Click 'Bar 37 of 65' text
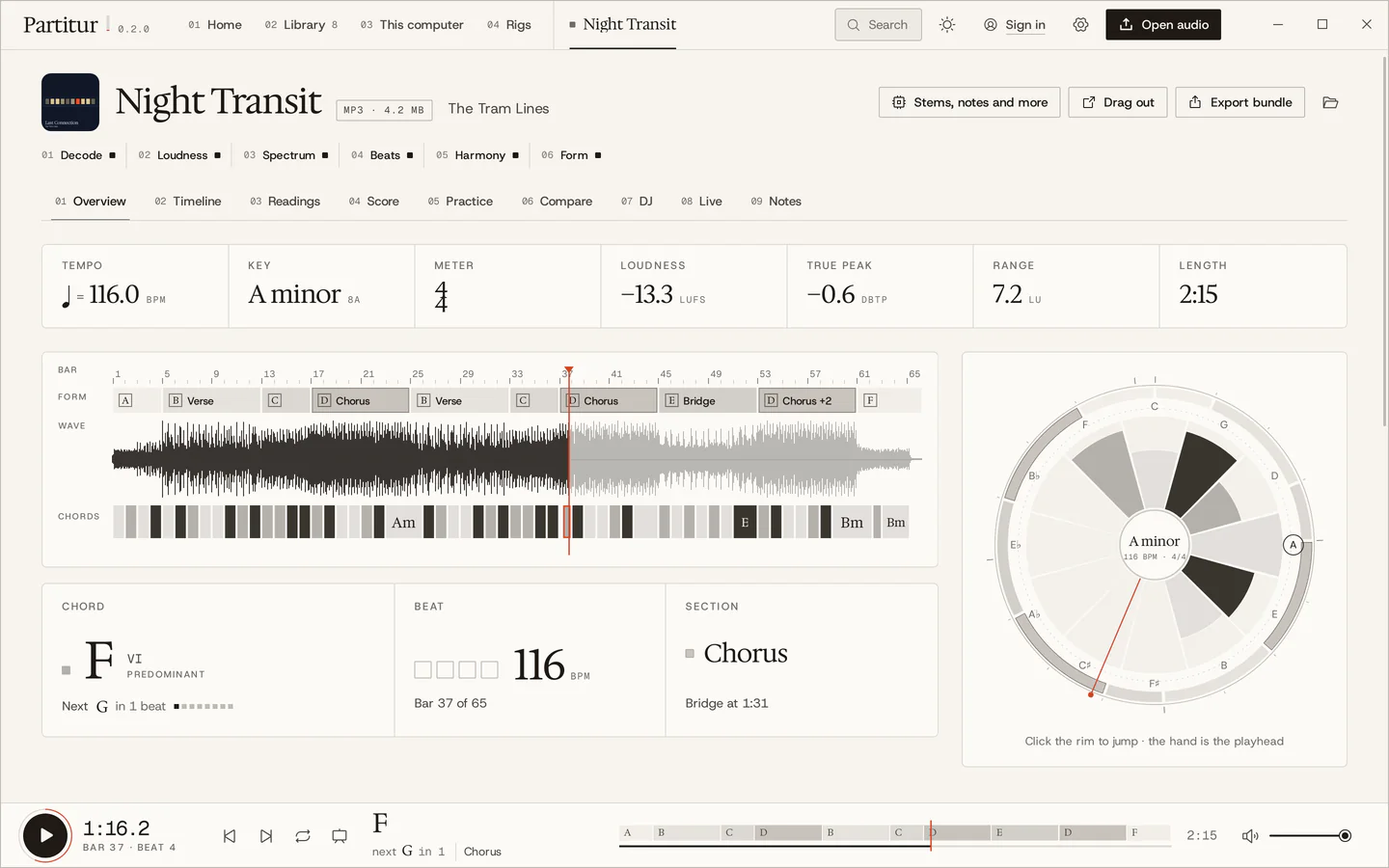Viewport: 1389px width, 868px height. (x=450, y=703)
